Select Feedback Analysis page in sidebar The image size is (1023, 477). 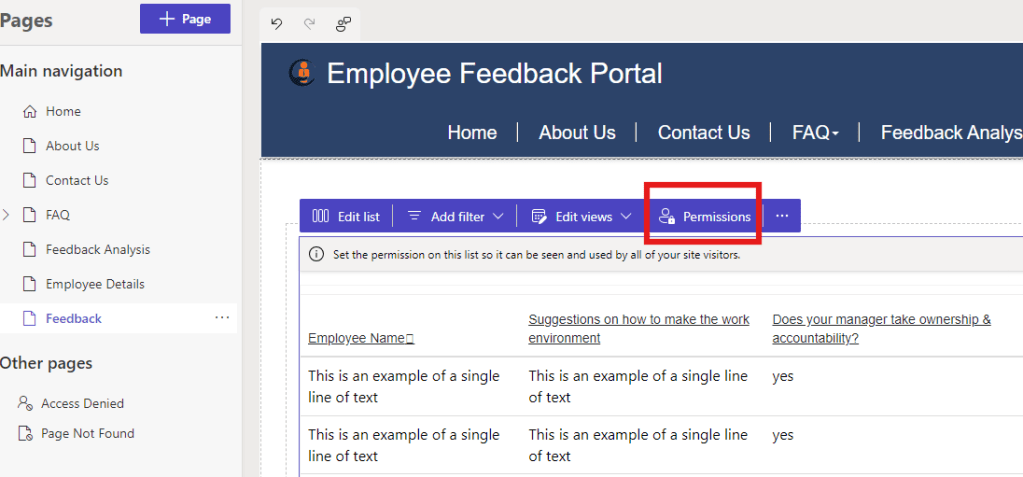coord(97,250)
